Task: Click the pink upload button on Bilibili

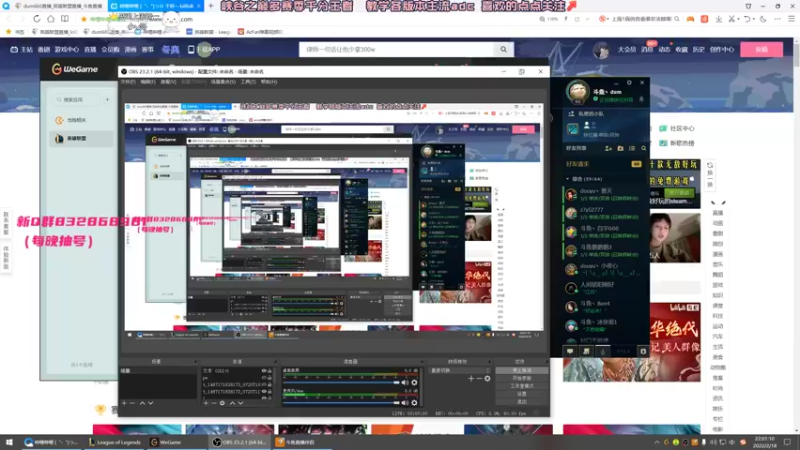Action: (761, 49)
